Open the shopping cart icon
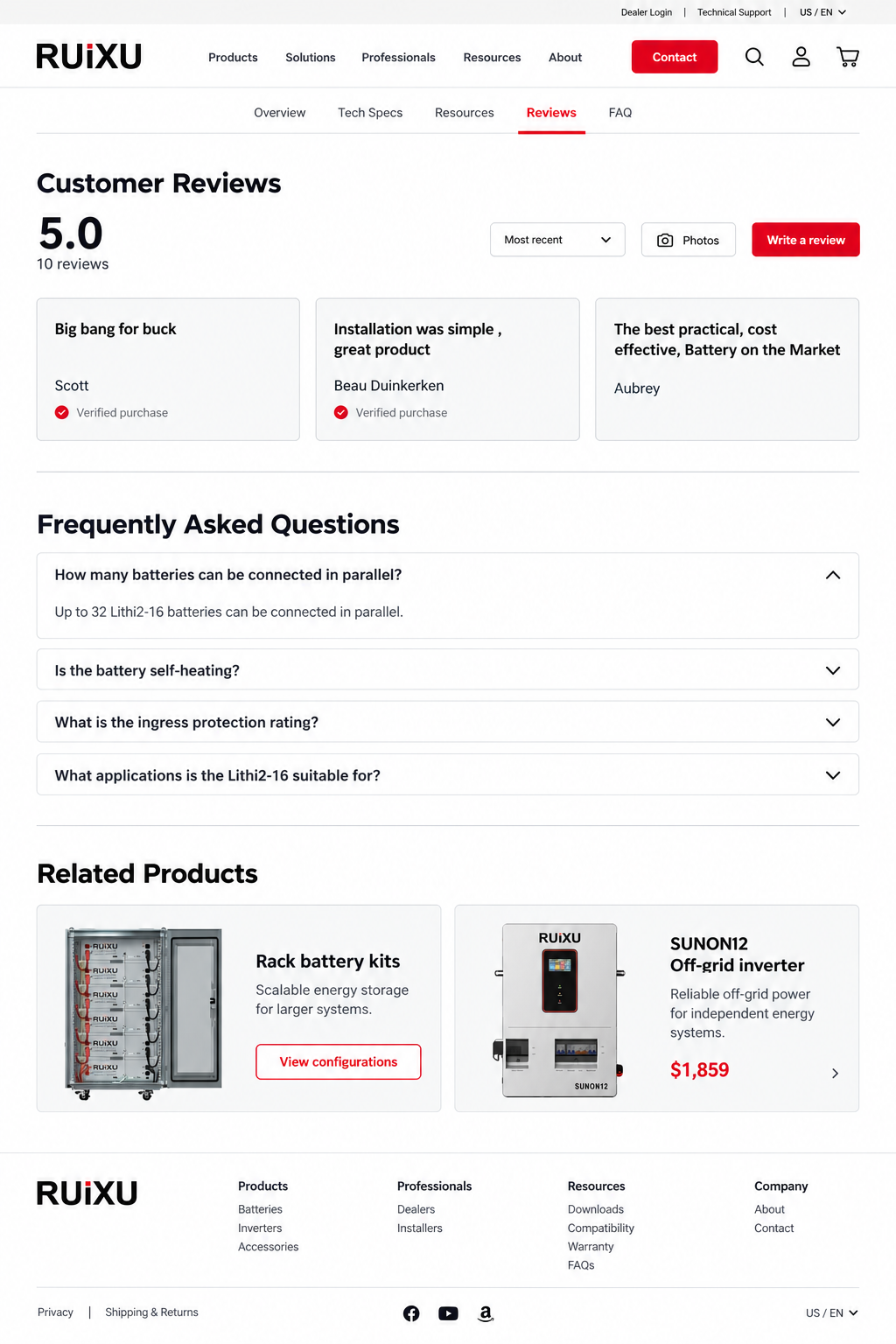Screen dimensions: 896x1344 click(848, 57)
